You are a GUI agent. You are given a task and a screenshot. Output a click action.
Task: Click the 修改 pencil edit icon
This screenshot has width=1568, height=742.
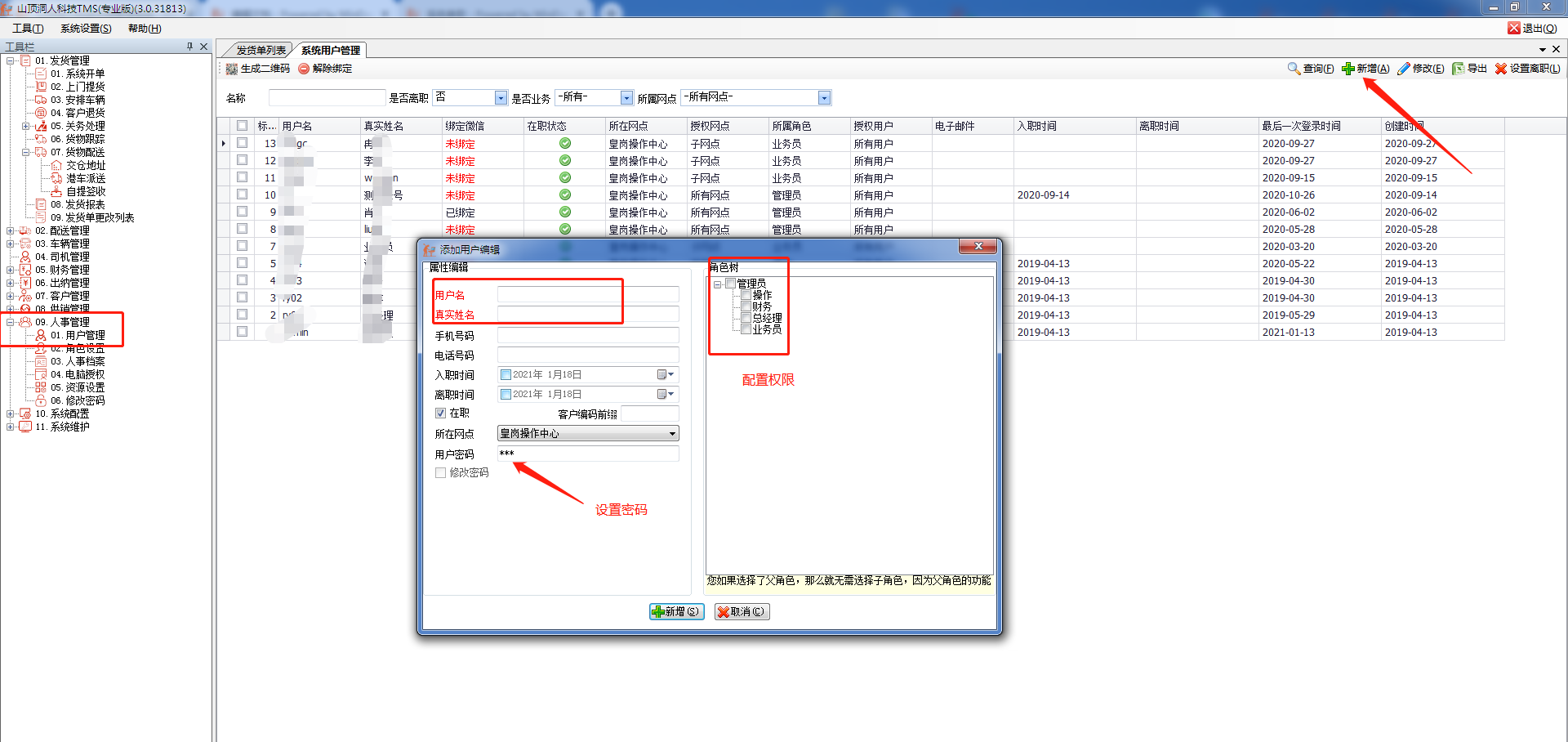(x=1404, y=69)
